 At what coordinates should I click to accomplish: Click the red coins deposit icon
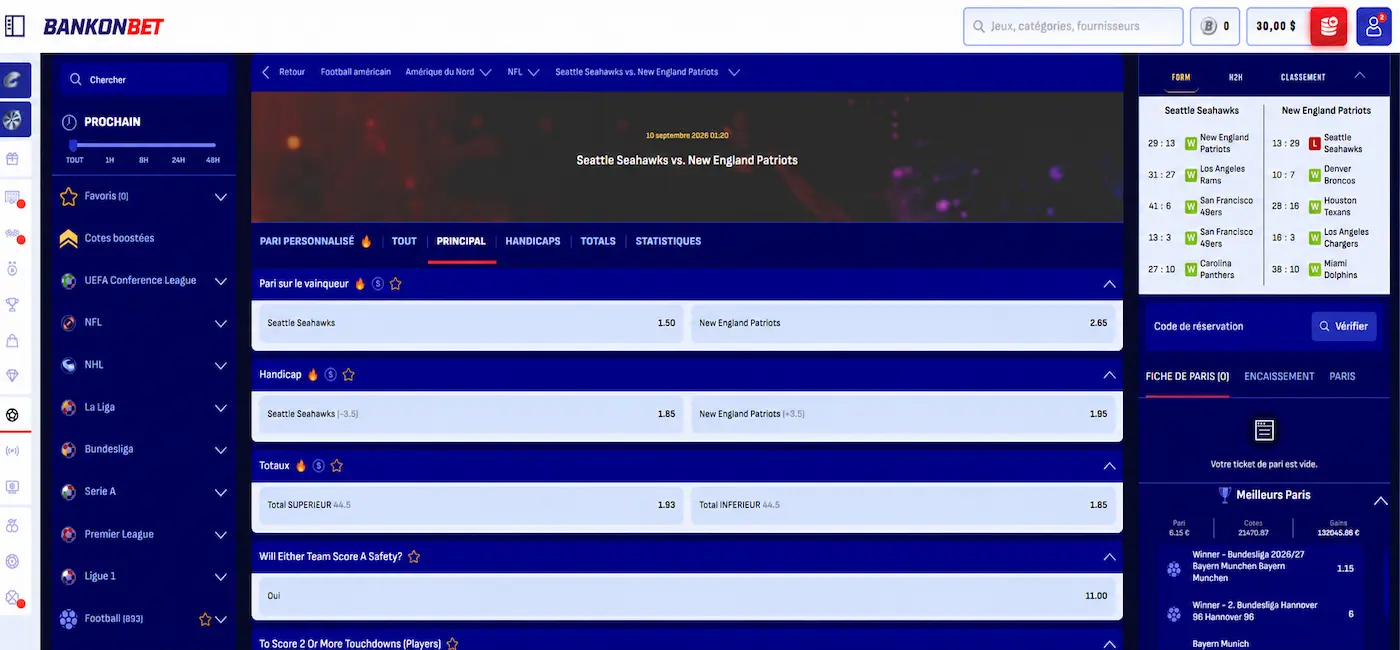tap(1329, 26)
